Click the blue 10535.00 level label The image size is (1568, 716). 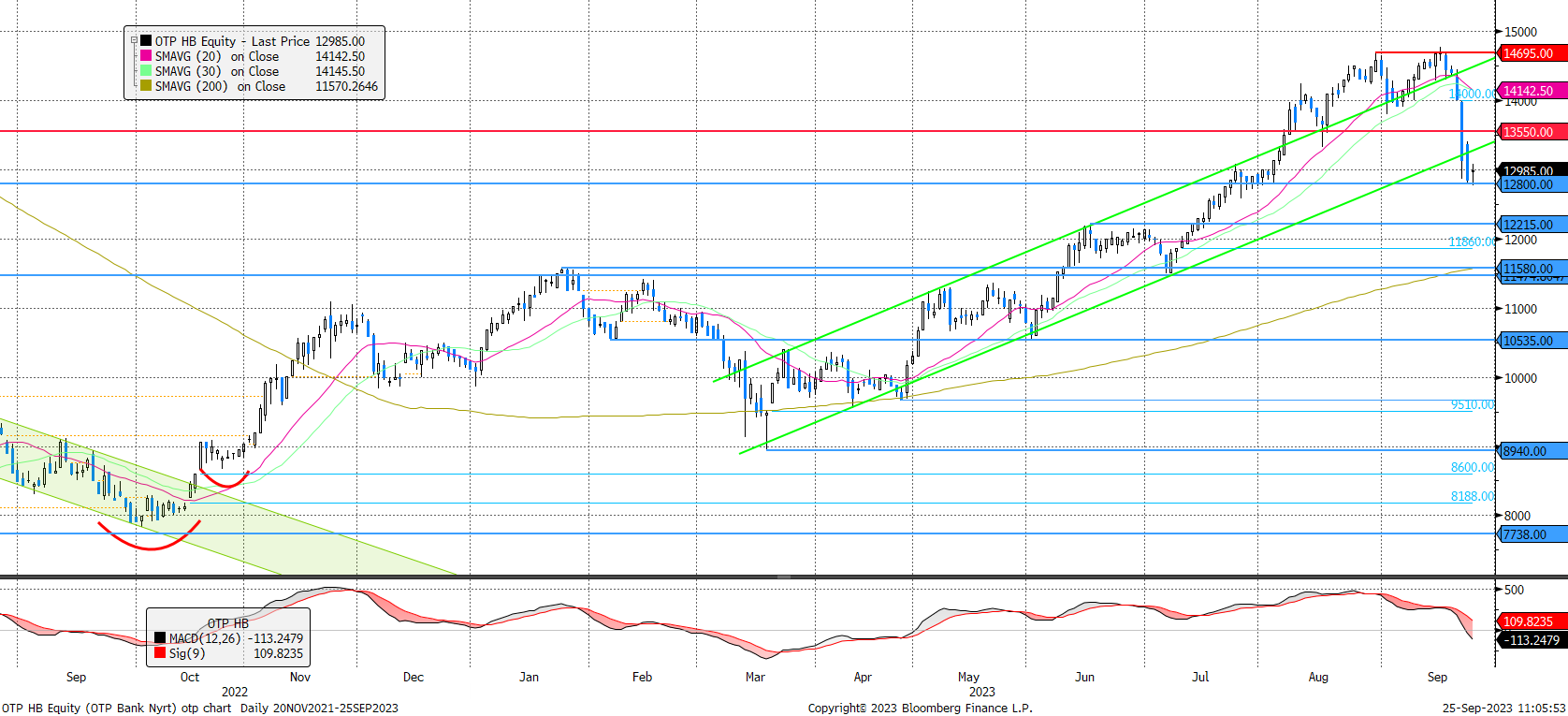1532,341
